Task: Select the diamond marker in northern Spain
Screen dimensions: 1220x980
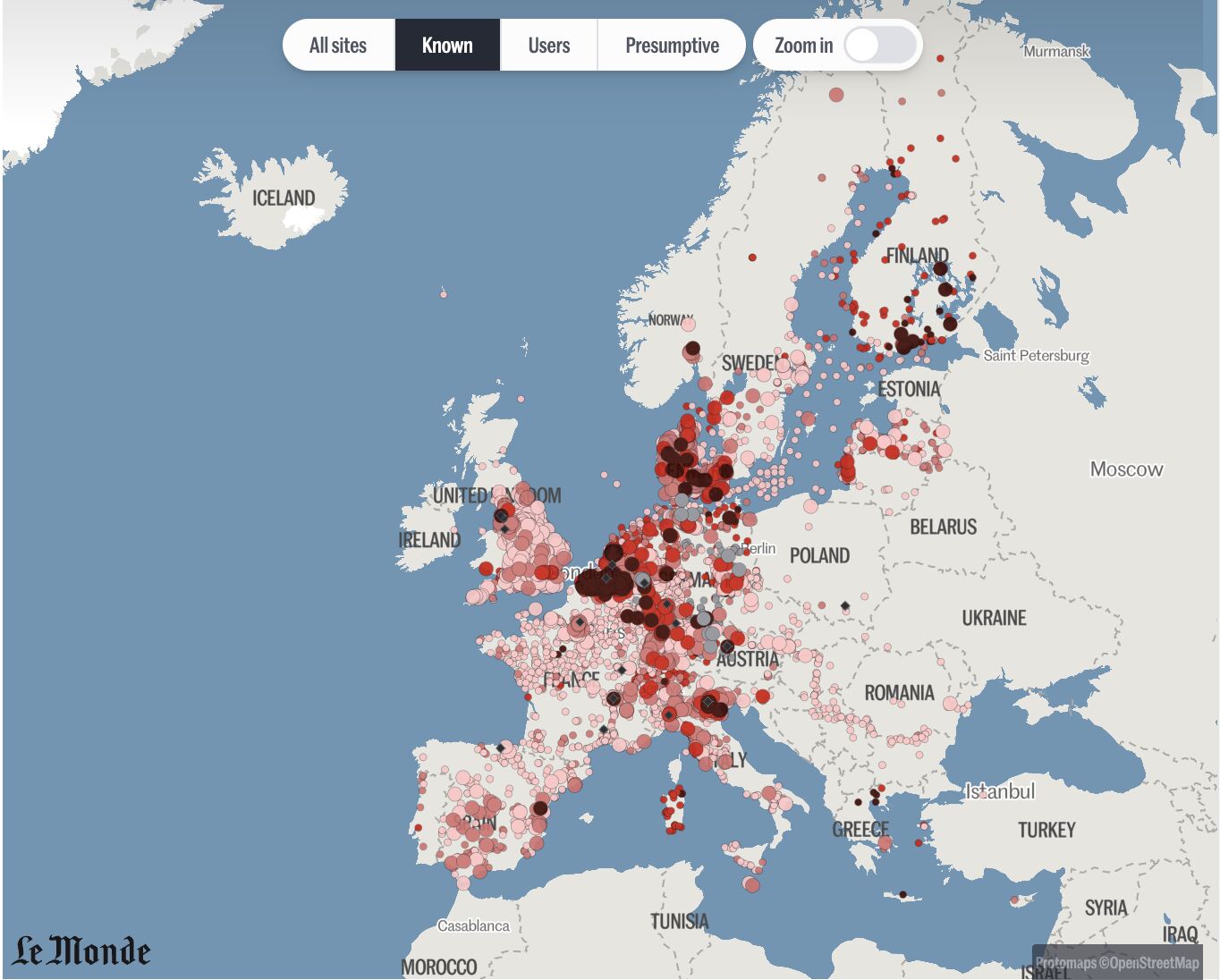Action: point(500,748)
